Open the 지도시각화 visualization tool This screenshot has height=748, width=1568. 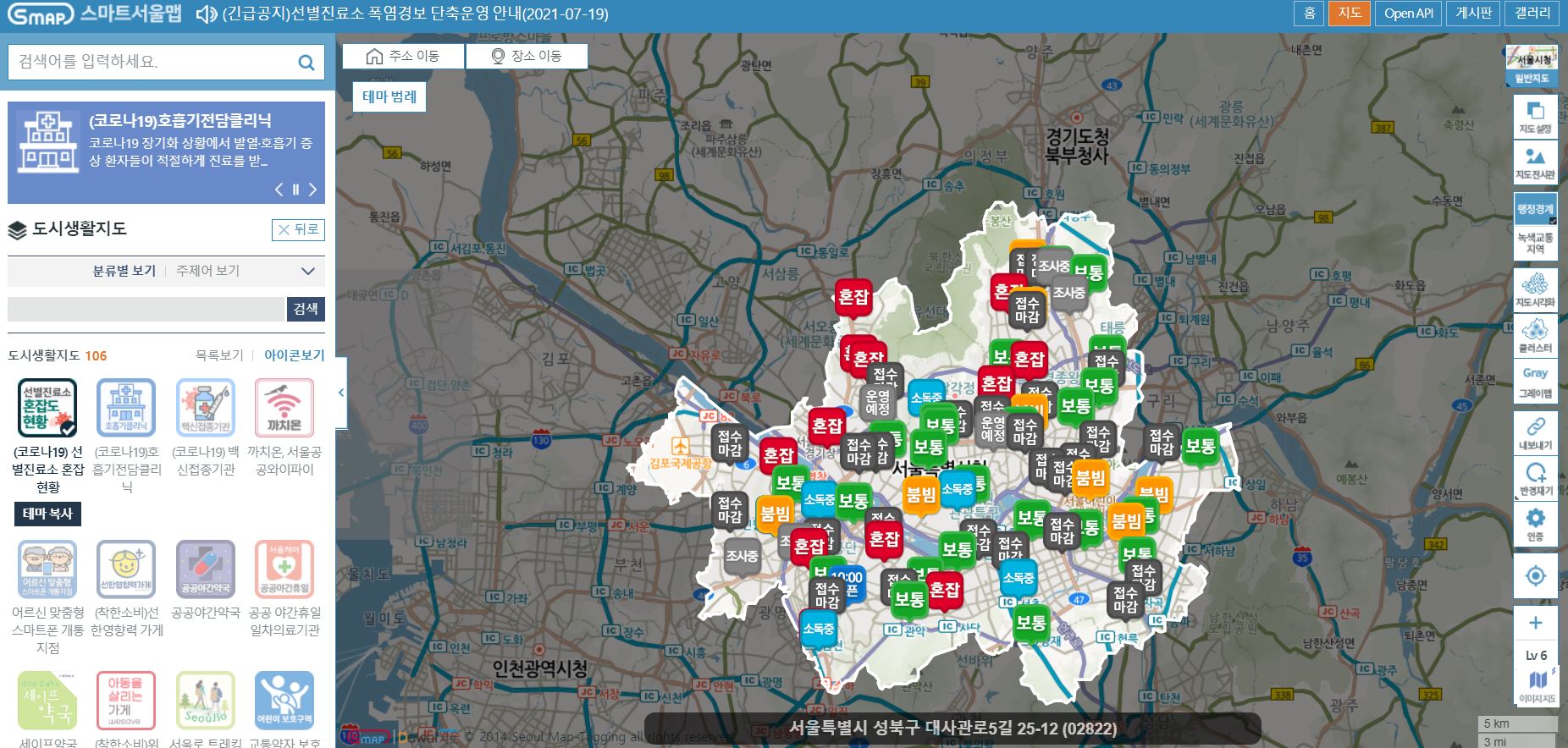click(1535, 290)
